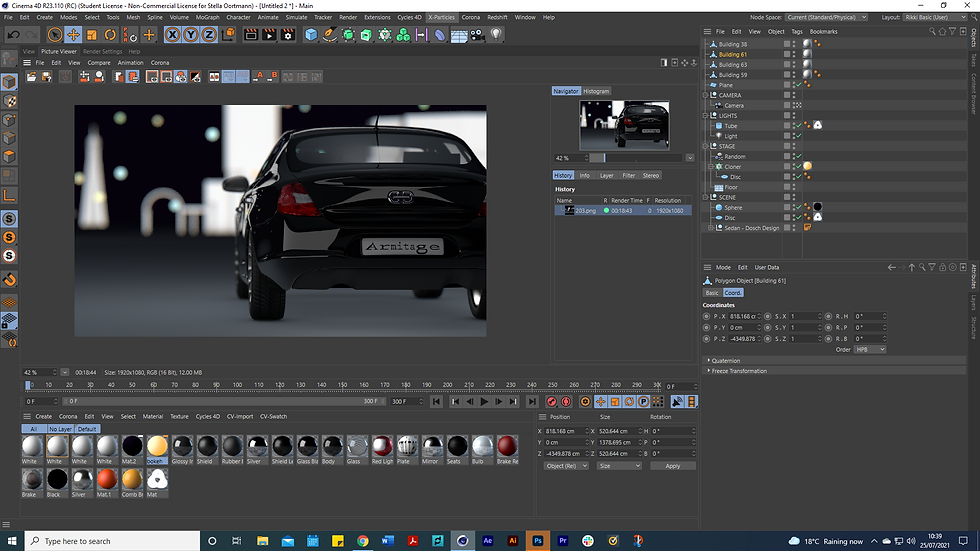The height and width of the screenshot is (551, 980).
Task: Select the bokeh material swatch
Action: pyautogui.click(x=157, y=450)
